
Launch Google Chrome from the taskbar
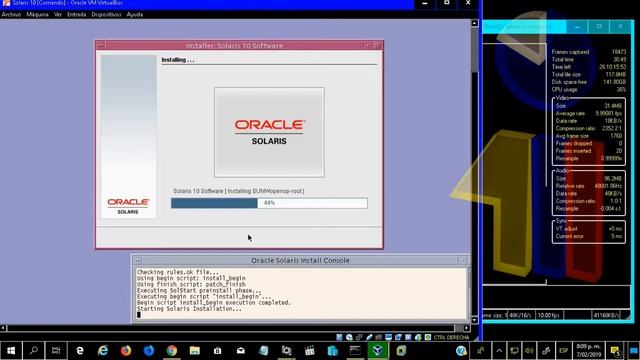coord(172,350)
